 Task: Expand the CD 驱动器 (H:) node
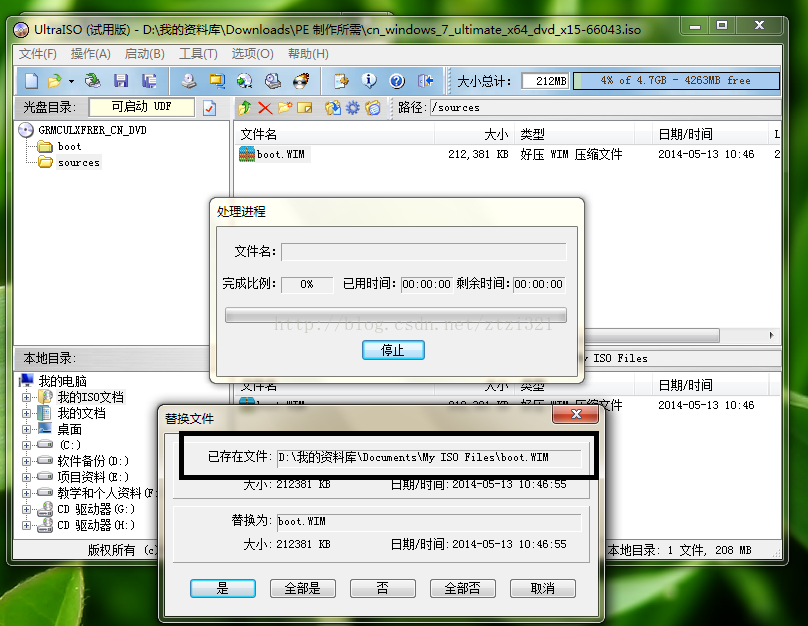tap(26, 525)
